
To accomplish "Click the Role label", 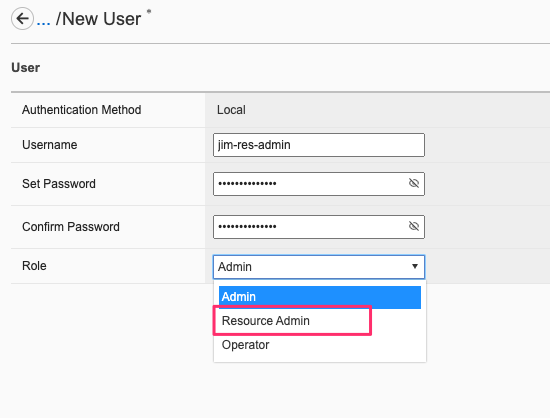I will (34, 266).
